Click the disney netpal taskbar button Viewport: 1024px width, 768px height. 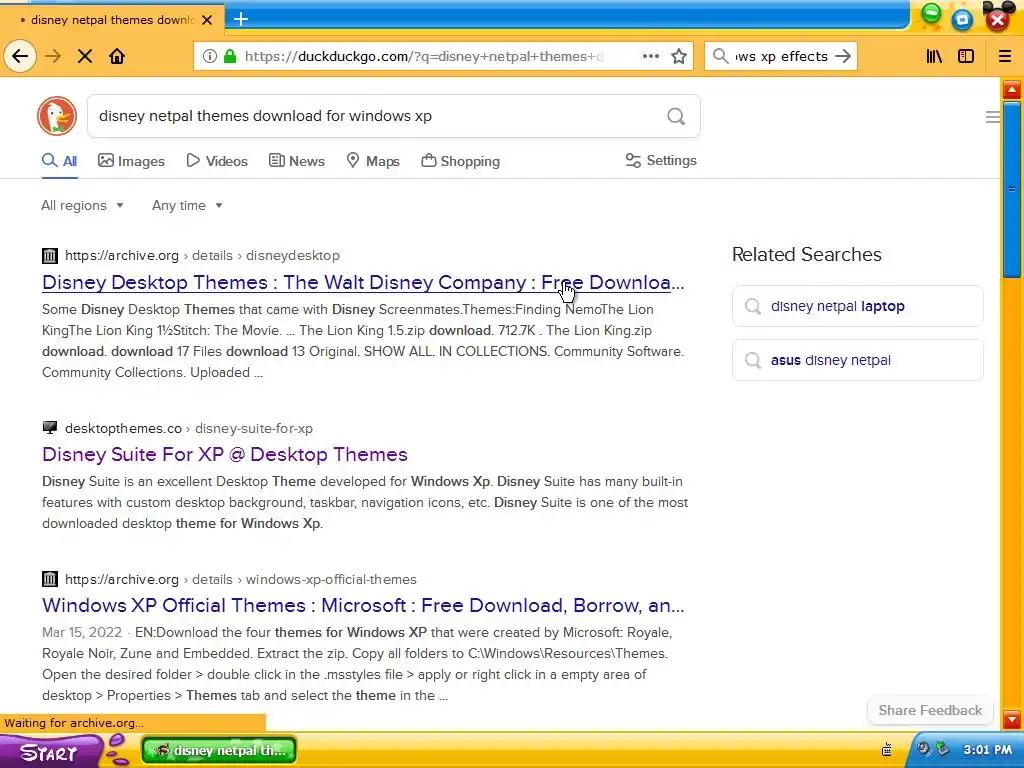[219, 750]
